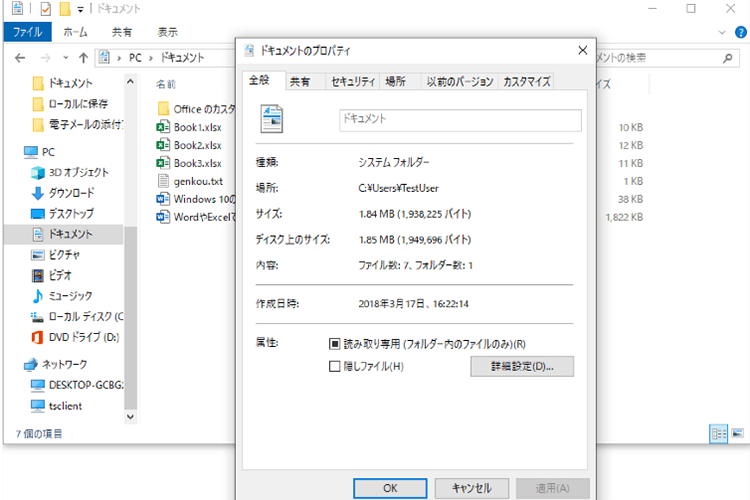
Task: Click the document folder icon in properties
Action: tap(271, 119)
